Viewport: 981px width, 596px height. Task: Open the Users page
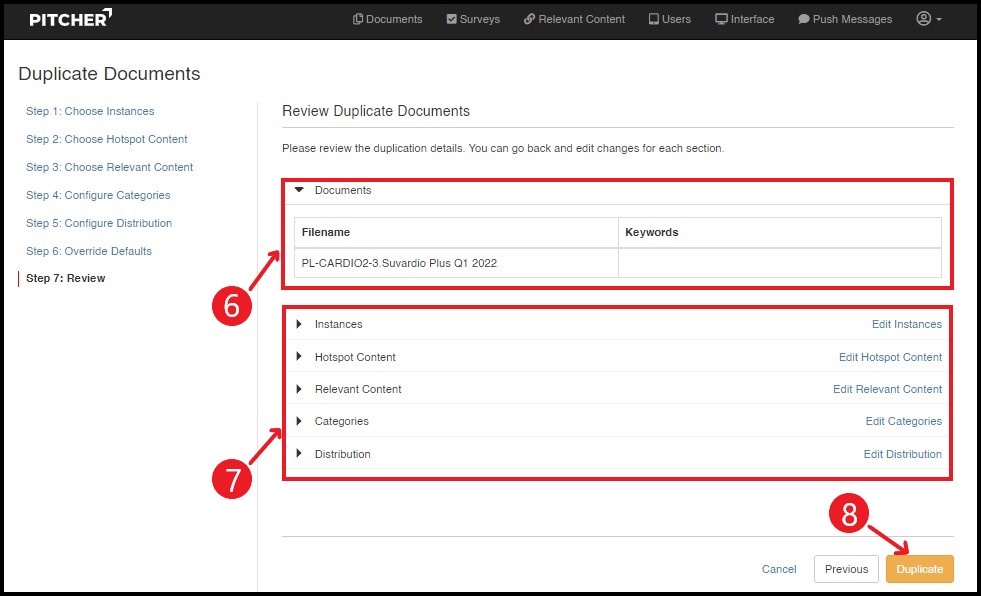669,19
